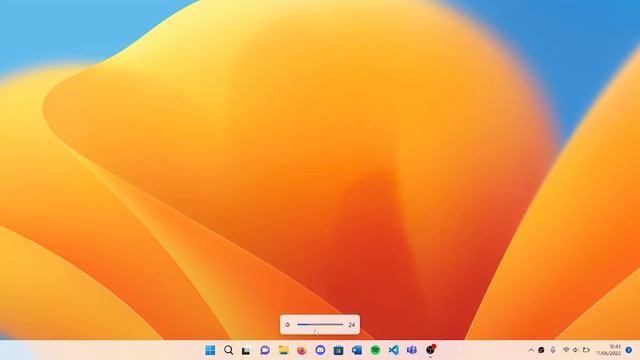Click the microphone tray icon
Viewport: 640px width, 360px height.
pos(553,350)
